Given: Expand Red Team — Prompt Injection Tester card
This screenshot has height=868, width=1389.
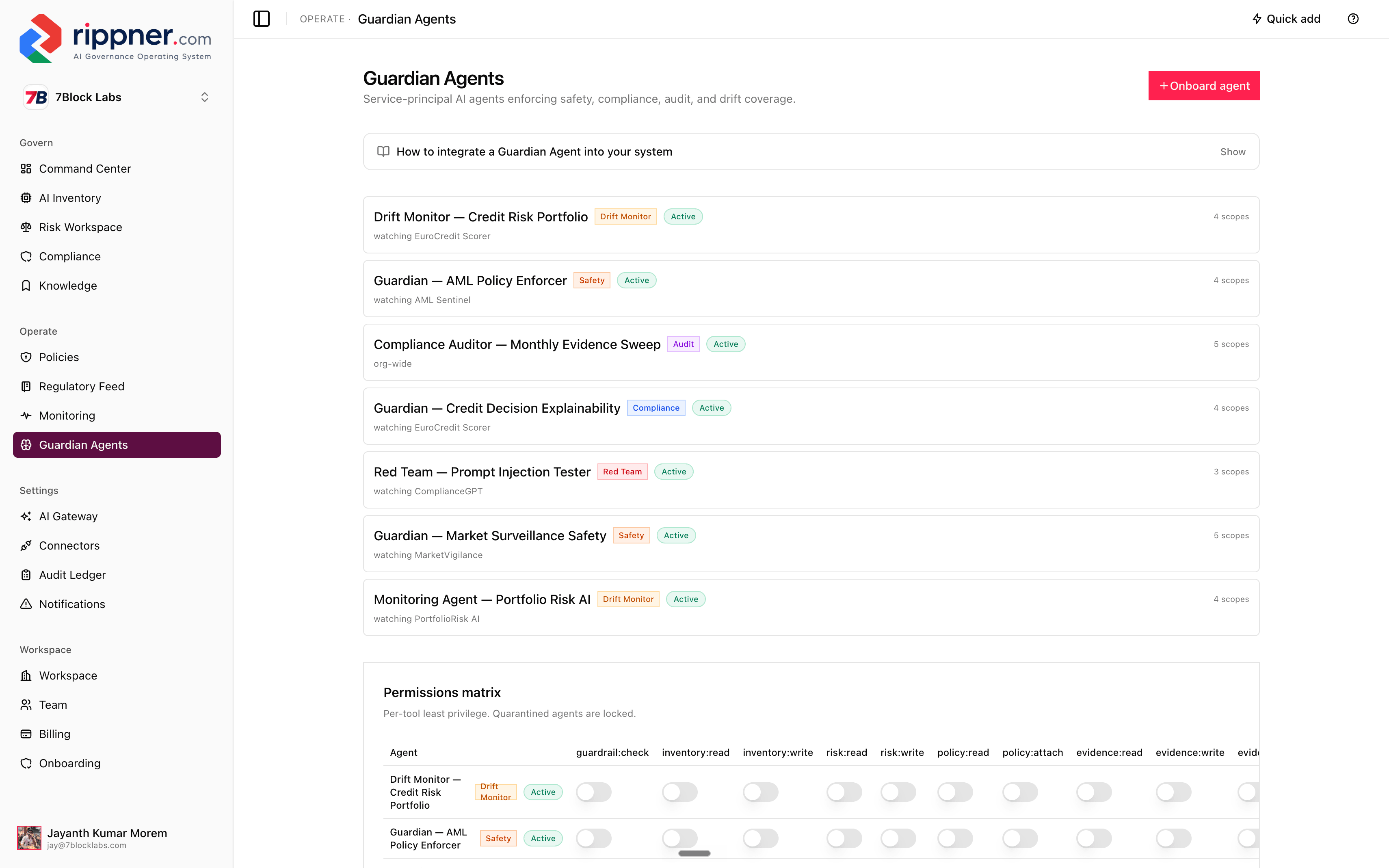Looking at the screenshot, I should (811, 480).
